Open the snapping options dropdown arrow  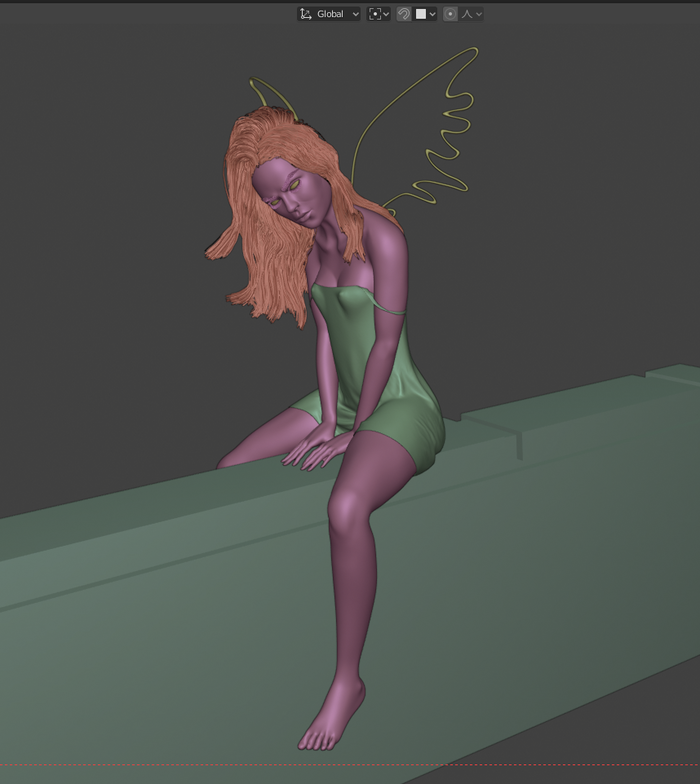(432, 14)
